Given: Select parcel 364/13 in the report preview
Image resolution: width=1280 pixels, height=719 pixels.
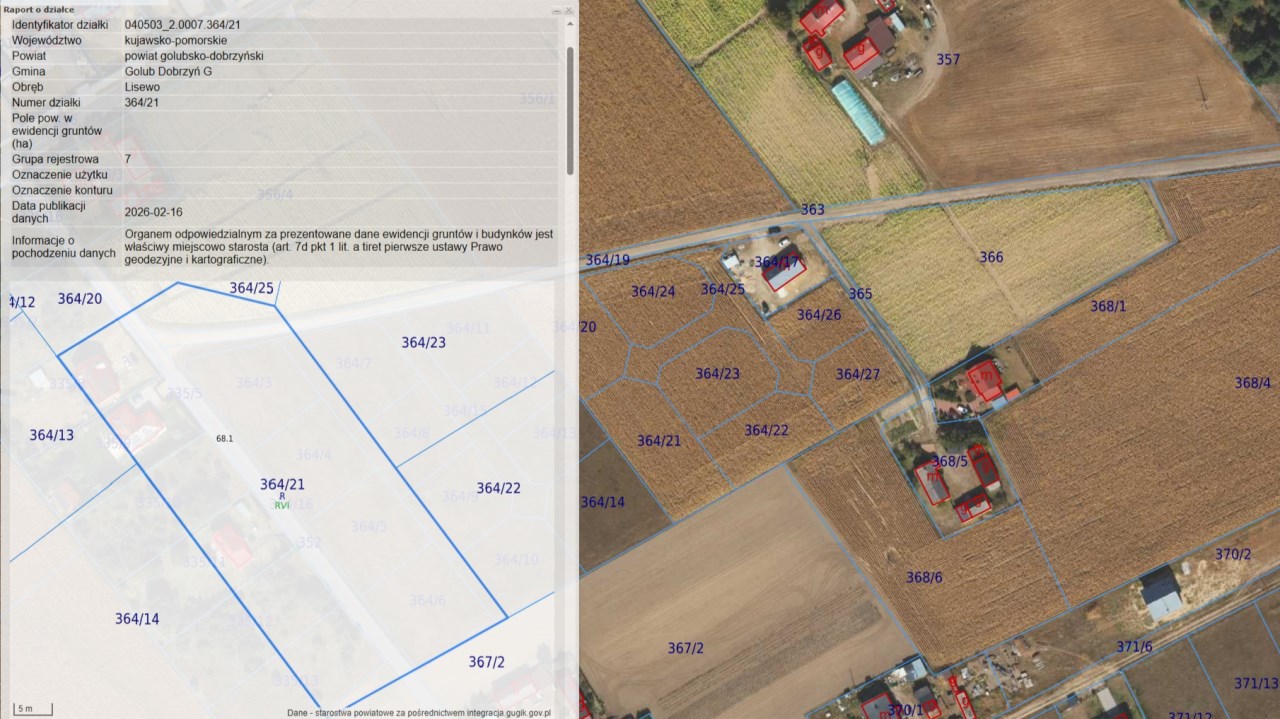Looking at the screenshot, I should pyautogui.click(x=52, y=435).
